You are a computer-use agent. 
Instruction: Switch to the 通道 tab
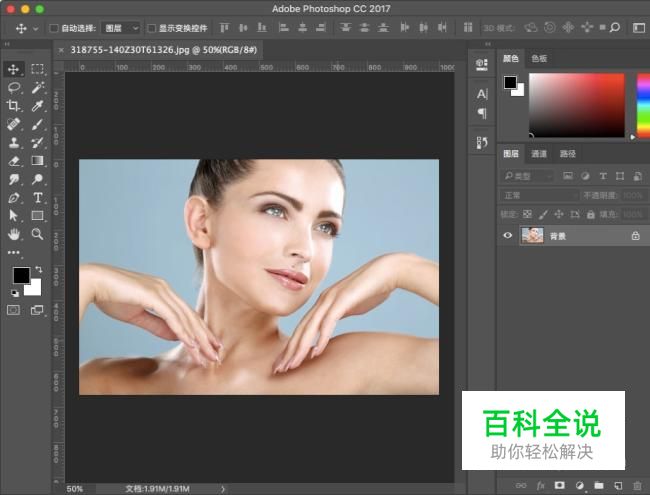(539, 154)
